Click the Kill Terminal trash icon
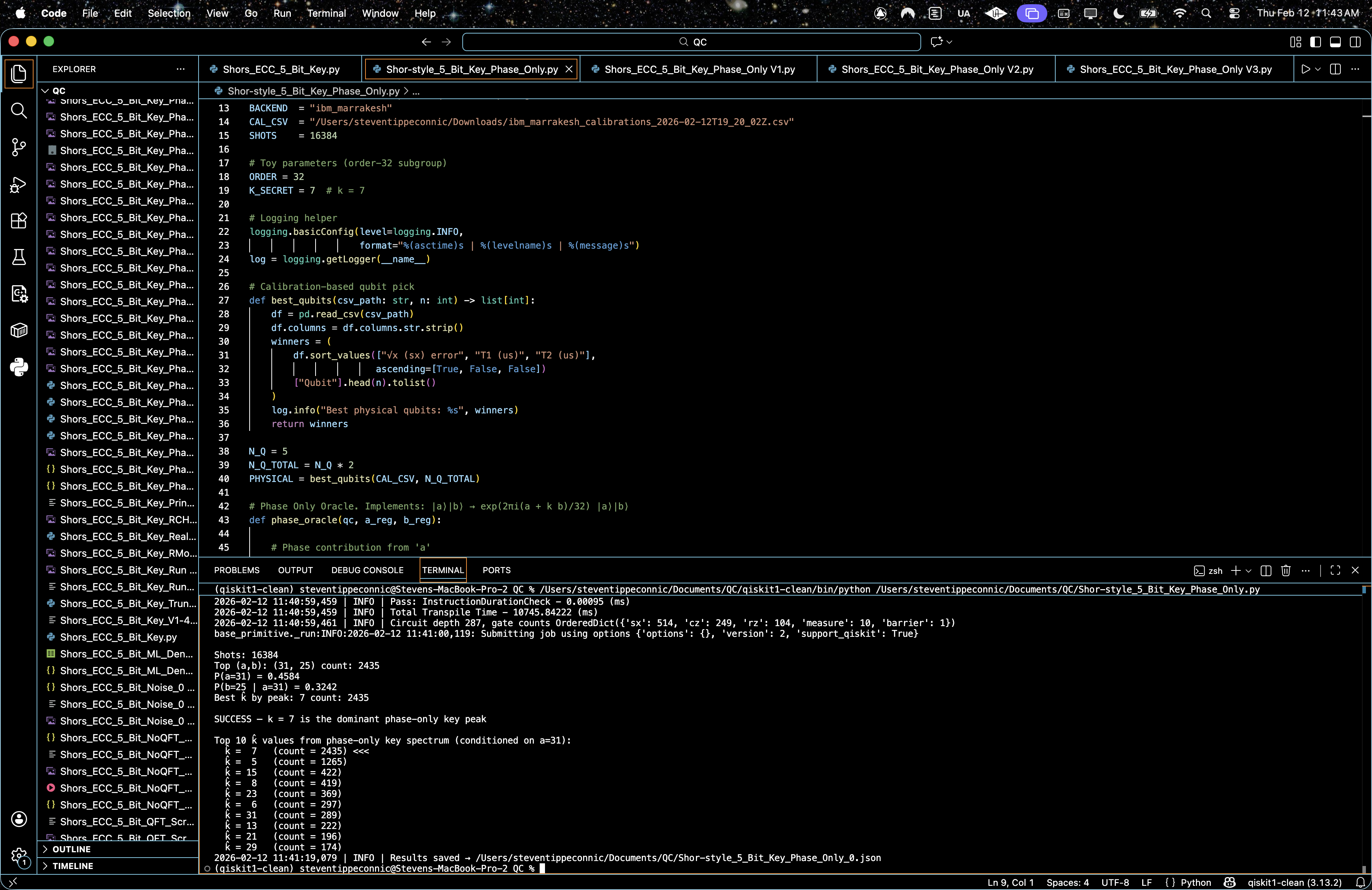Screen dimensions: 1372x890 click(1285, 570)
